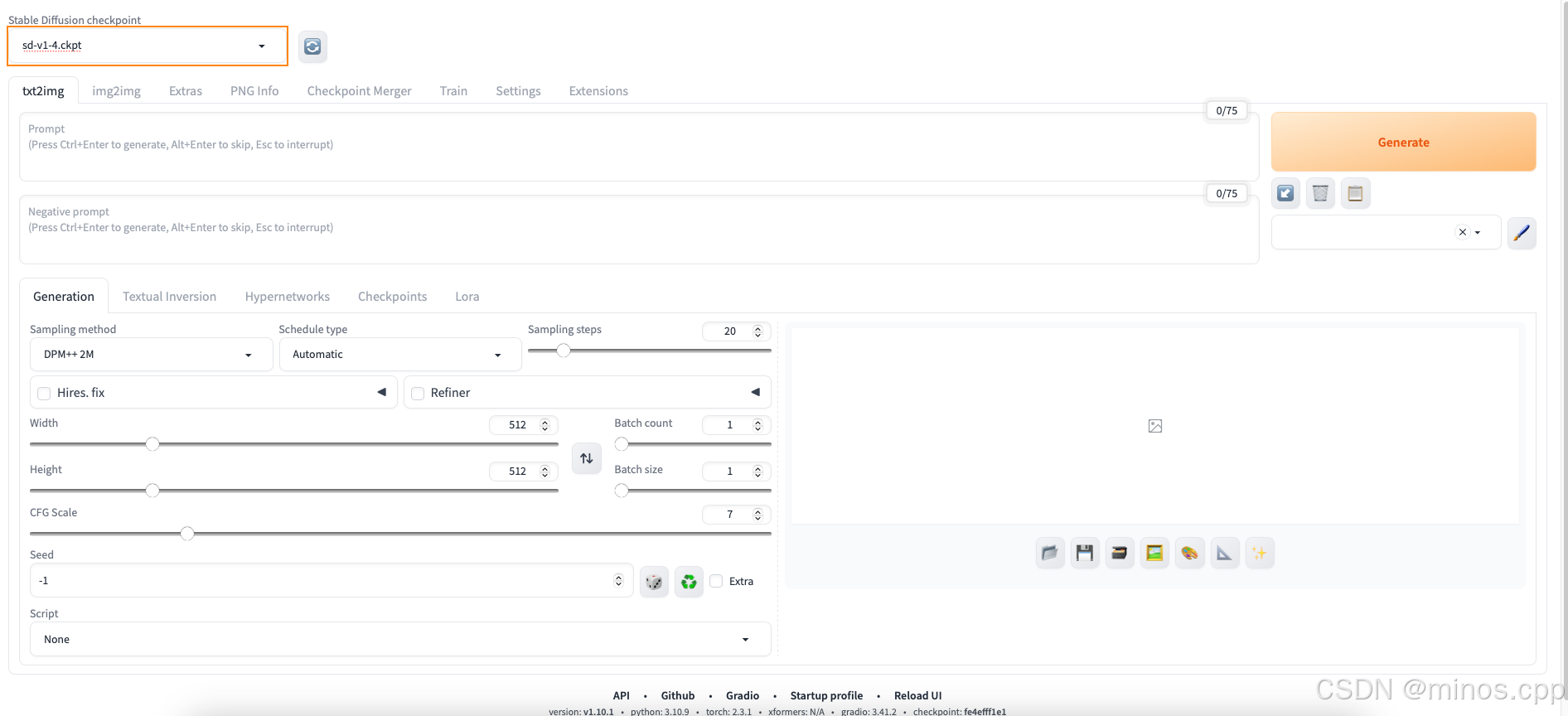The width and height of the screenshot is (1568, 716).
Task: Expand the Refiner section arrow
Action: (756, 392)
